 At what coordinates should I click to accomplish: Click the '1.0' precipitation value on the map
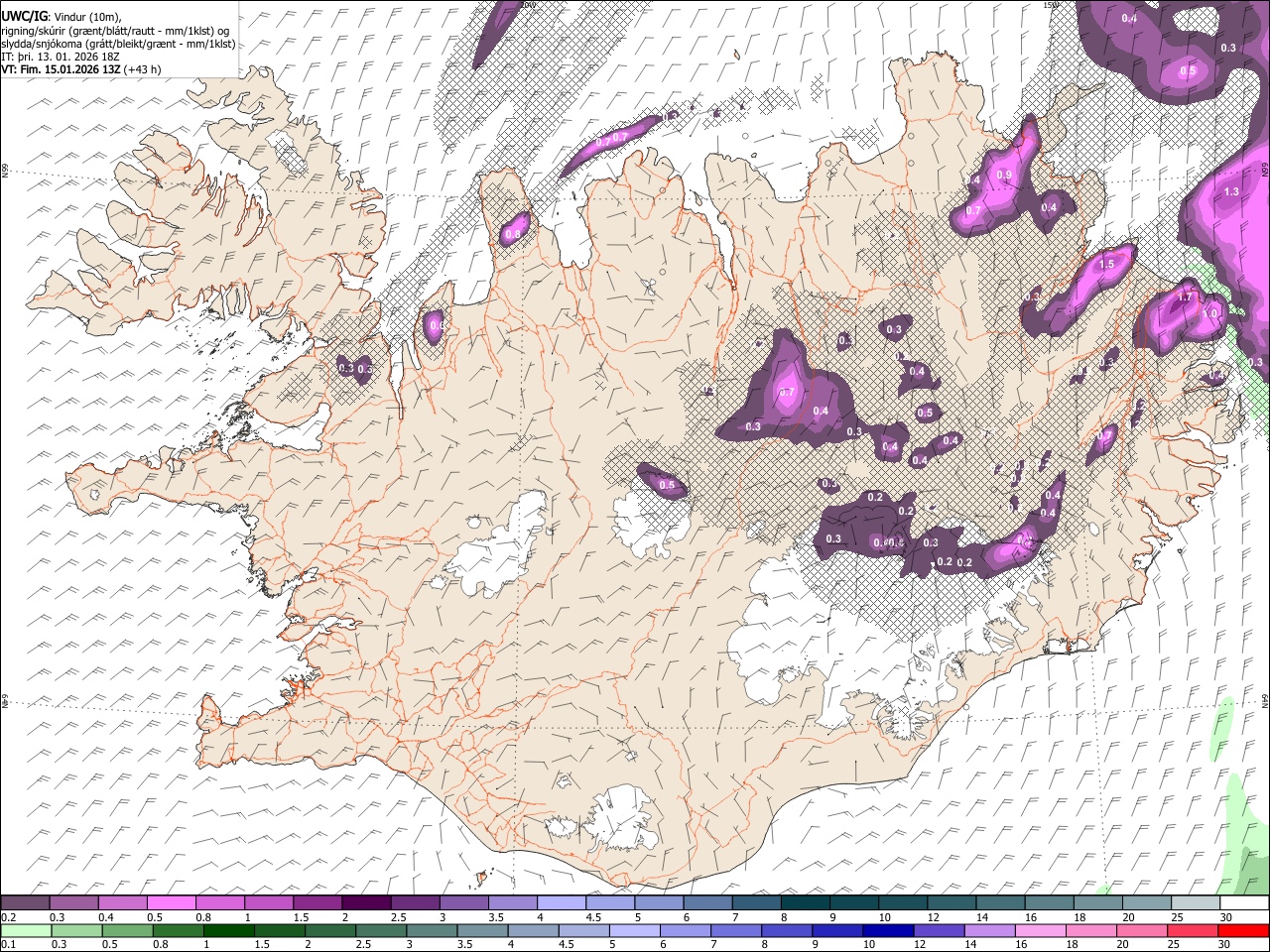coord(1210,313)
